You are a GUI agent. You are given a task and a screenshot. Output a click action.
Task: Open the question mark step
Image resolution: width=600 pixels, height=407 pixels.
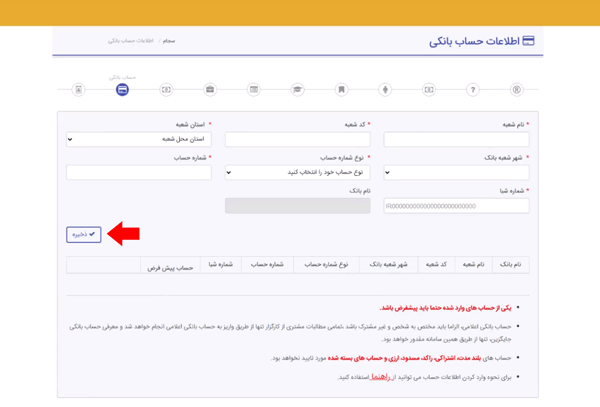click(473, 90)
